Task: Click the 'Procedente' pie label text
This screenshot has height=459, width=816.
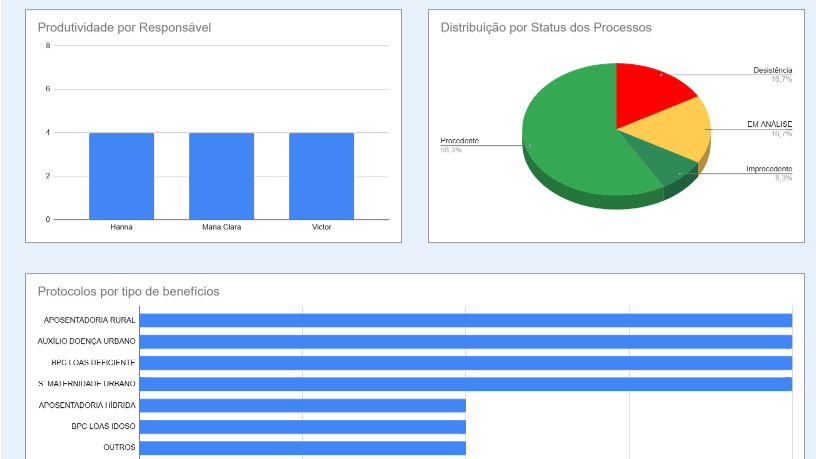Action: pos(460,141)
